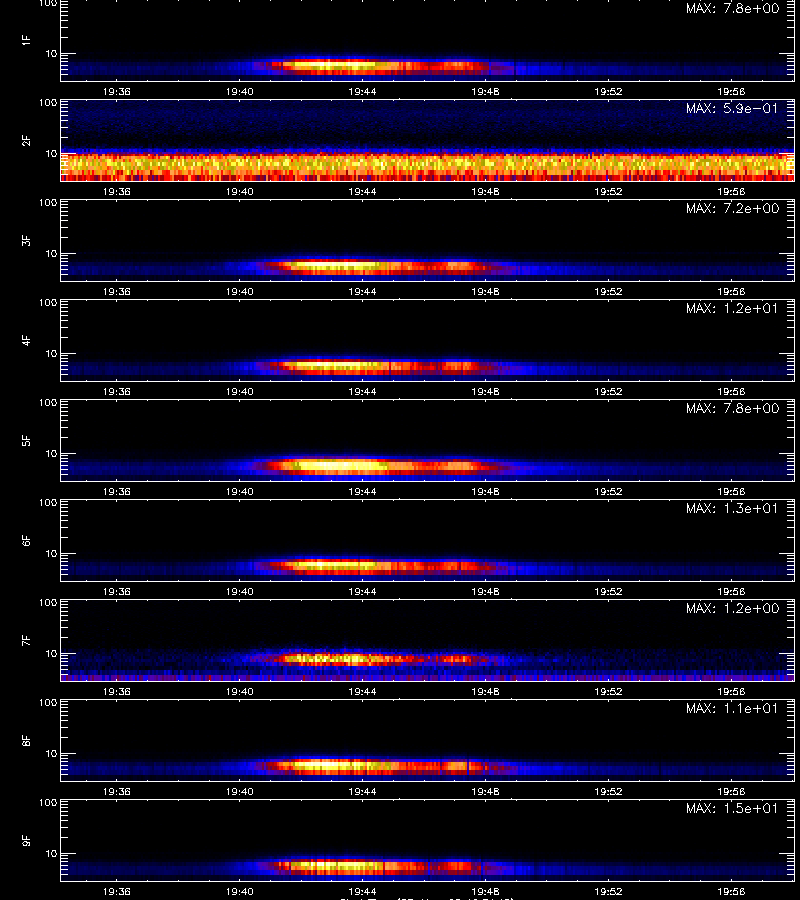The height and width of the screenshot is (900, 800).
Task: Click the 19:52 tick label under 5F panel
Action: click(x=608, y=491)
